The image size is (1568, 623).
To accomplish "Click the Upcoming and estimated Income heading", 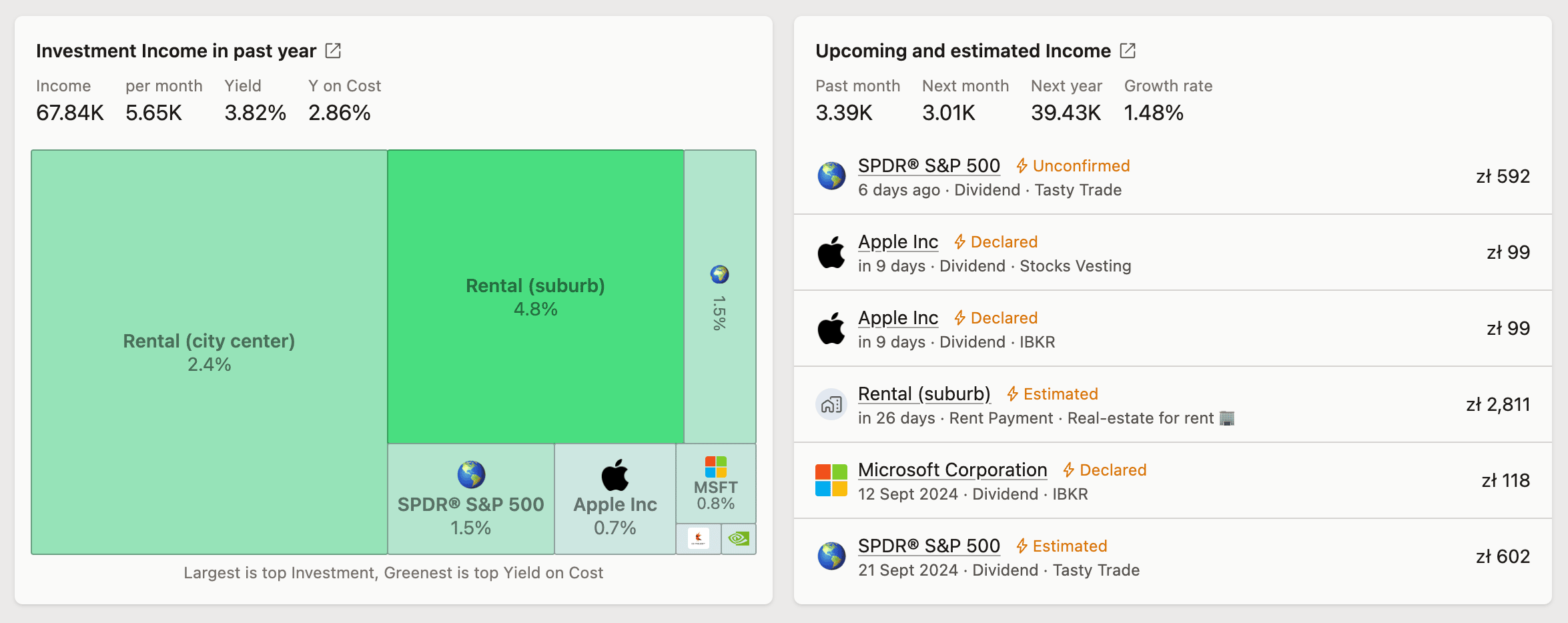I will [x=963, y=51].
